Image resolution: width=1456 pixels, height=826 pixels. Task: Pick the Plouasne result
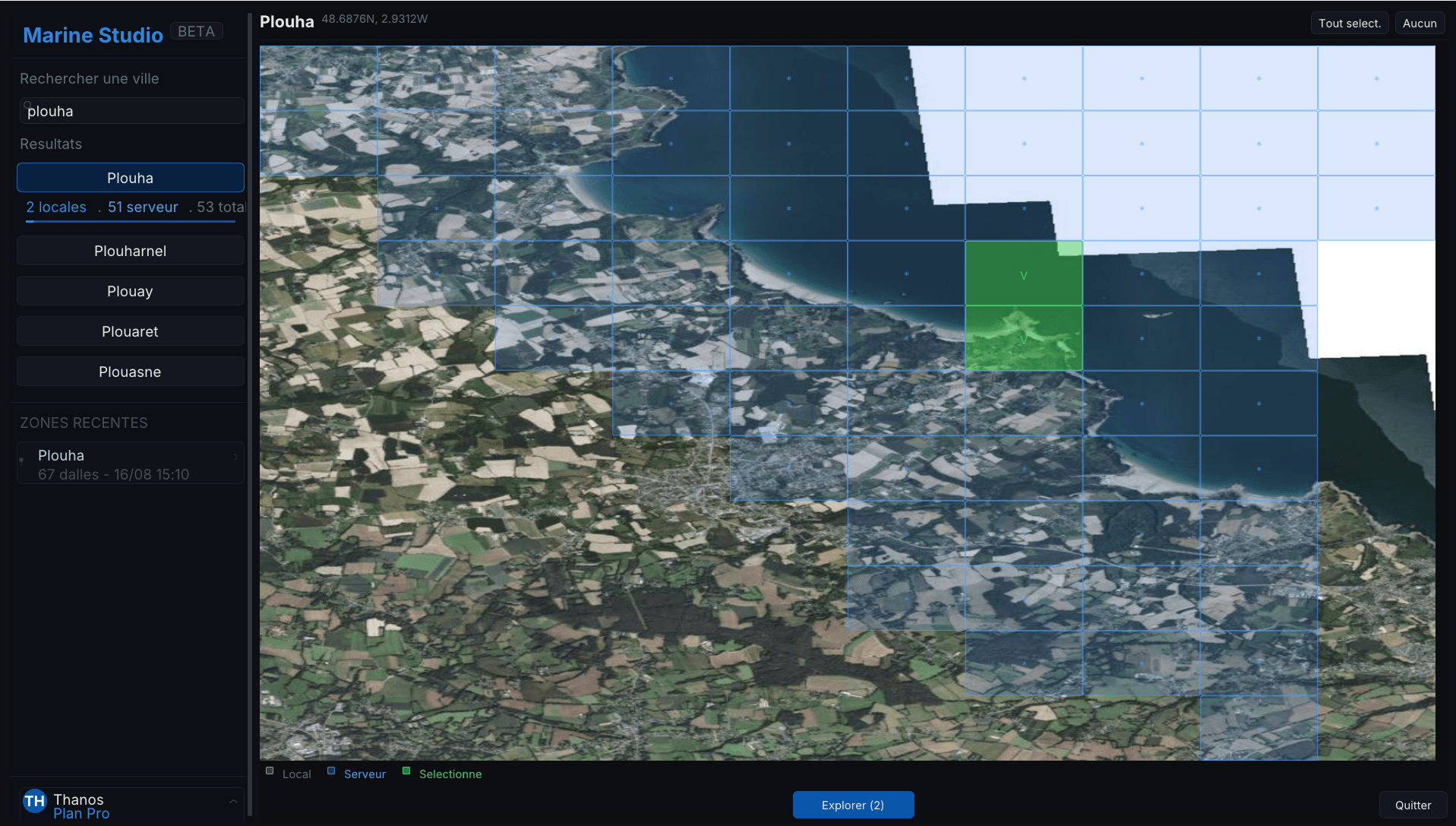pyautogui.click(x=130, y=372)
